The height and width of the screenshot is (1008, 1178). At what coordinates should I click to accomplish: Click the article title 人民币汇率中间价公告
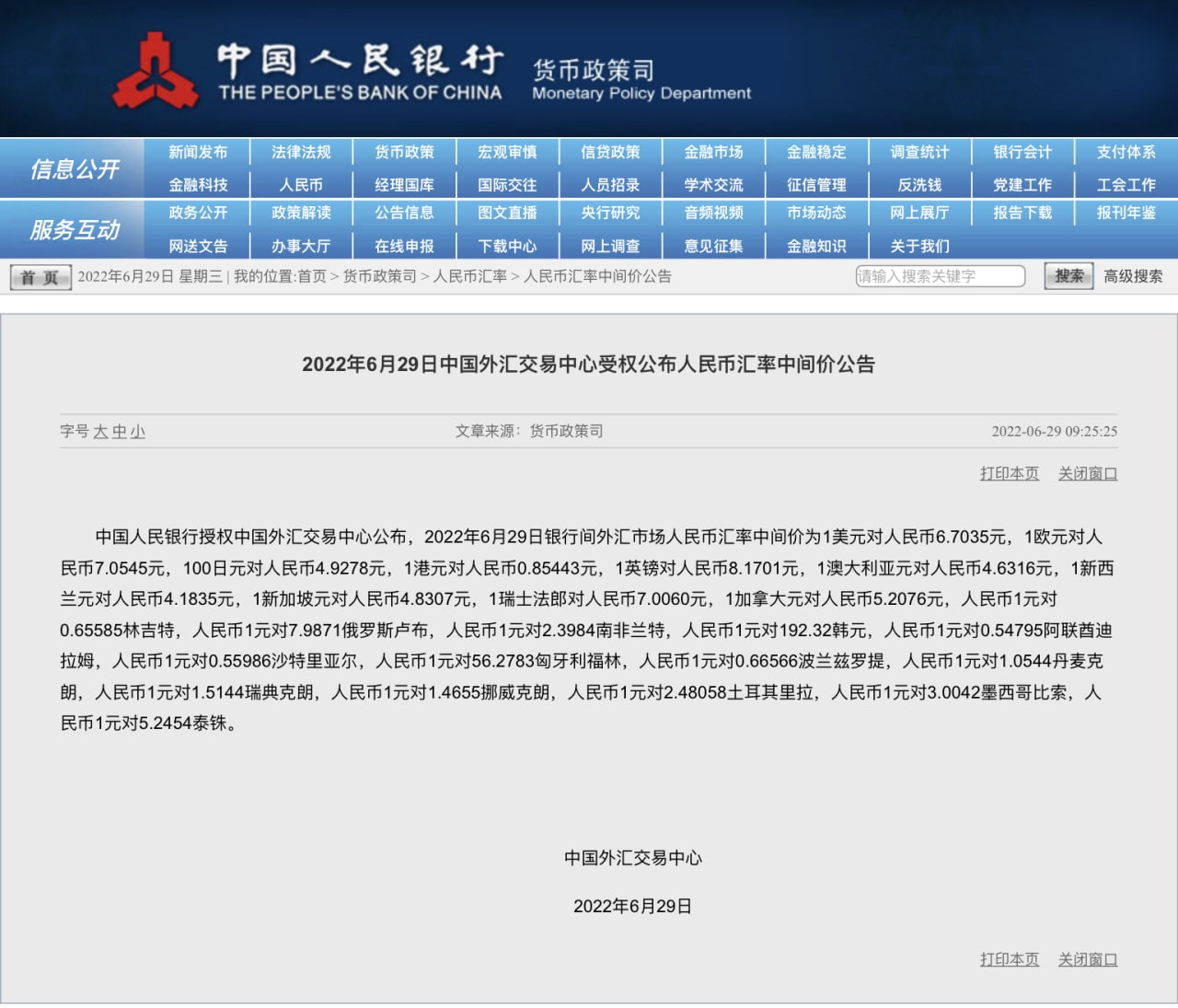pyautogui.click(x=589, y=365)
